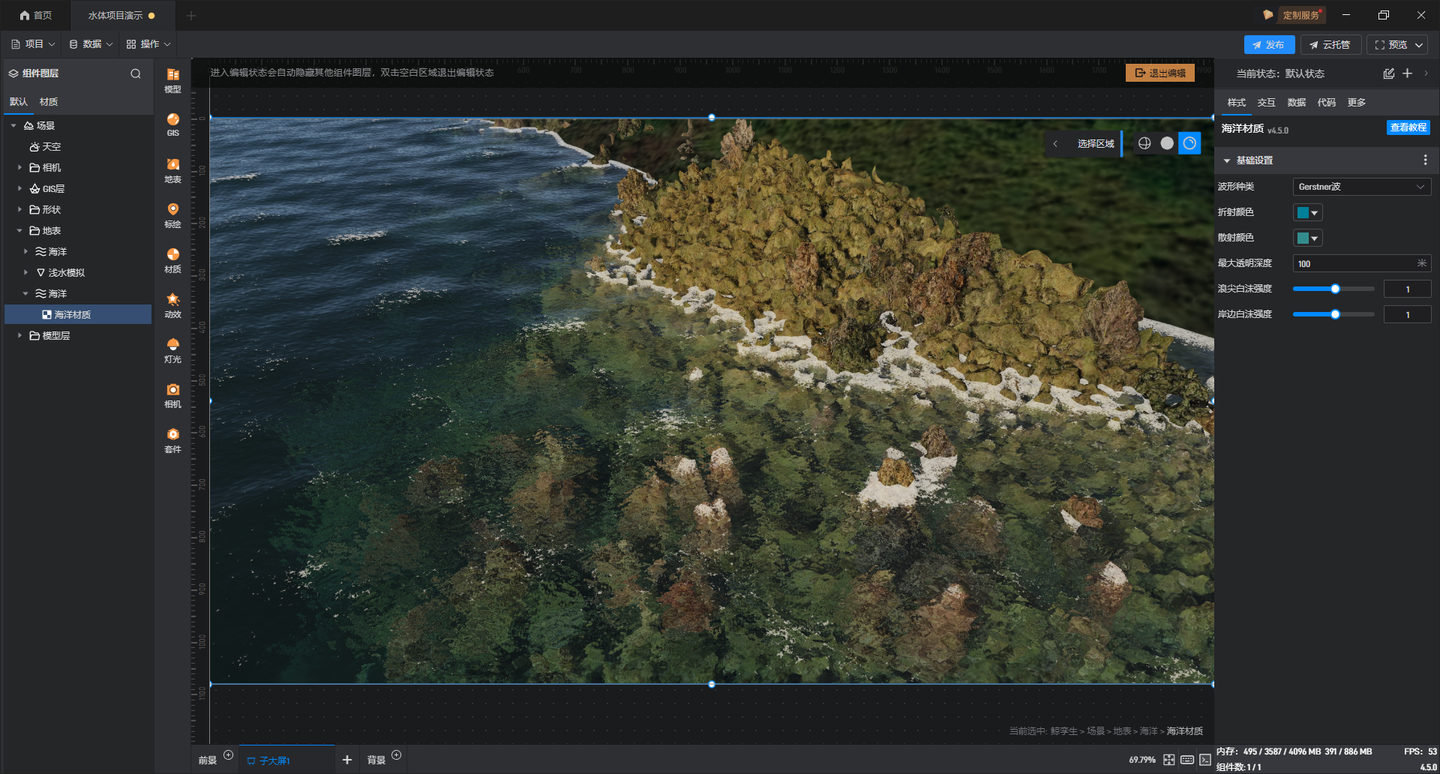1440x774 pixels.
Task: Expand the GIS层 node in the tree
Action: 20,188
